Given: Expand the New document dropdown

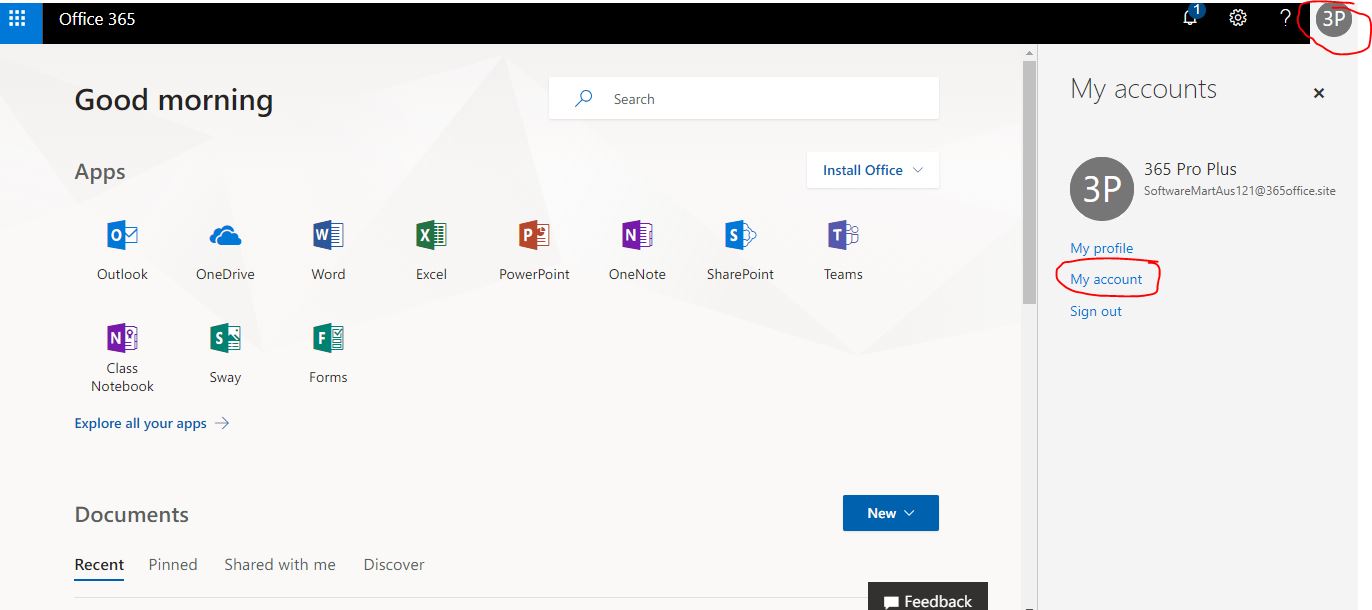Looking at the screenshot, I should (891, 513).
